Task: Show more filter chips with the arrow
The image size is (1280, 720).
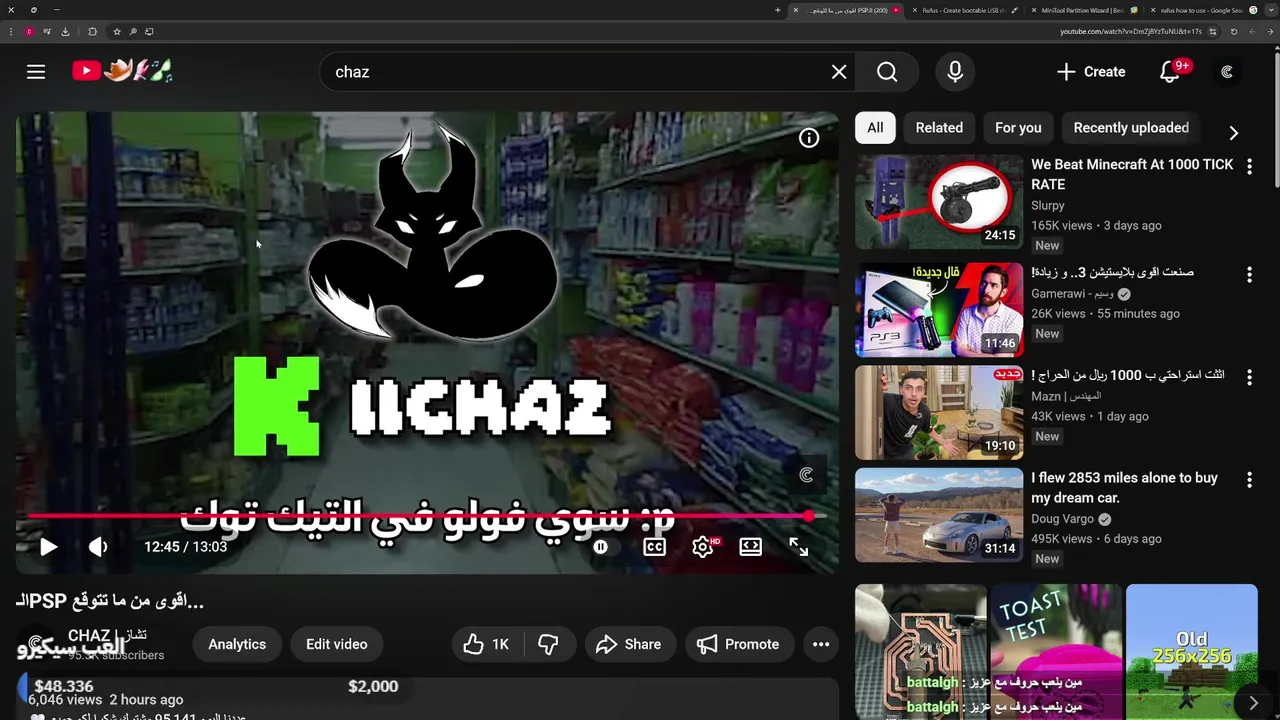Action: 1233,133
